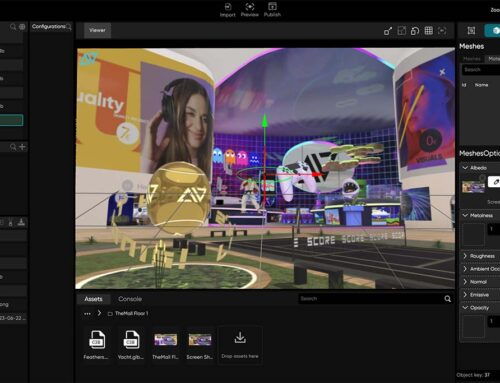Click the globe icon in top-left panel

[22, 27]
